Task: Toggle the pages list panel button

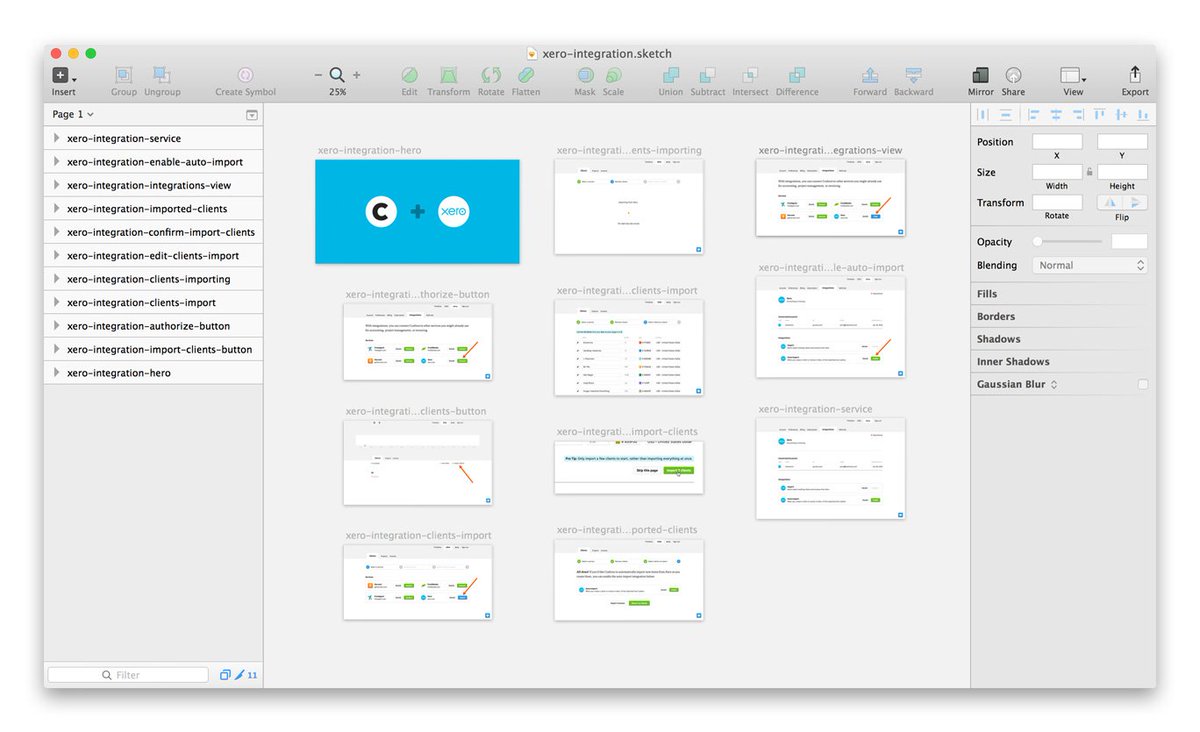Action: 252,115
